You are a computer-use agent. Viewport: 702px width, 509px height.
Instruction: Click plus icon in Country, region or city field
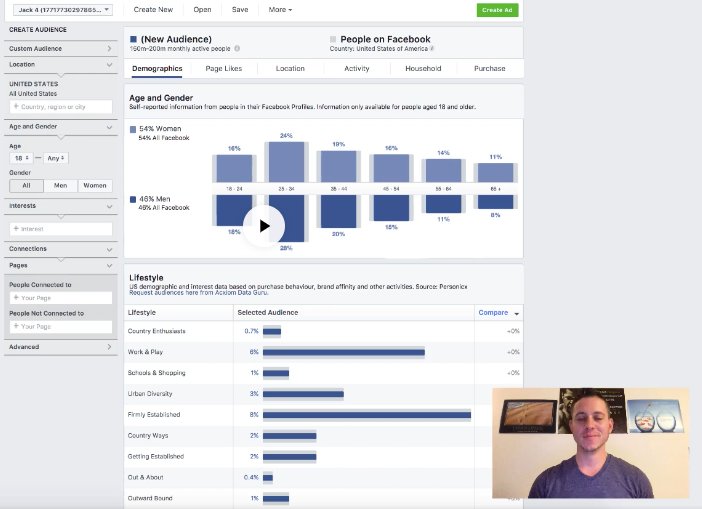[16, 107]
